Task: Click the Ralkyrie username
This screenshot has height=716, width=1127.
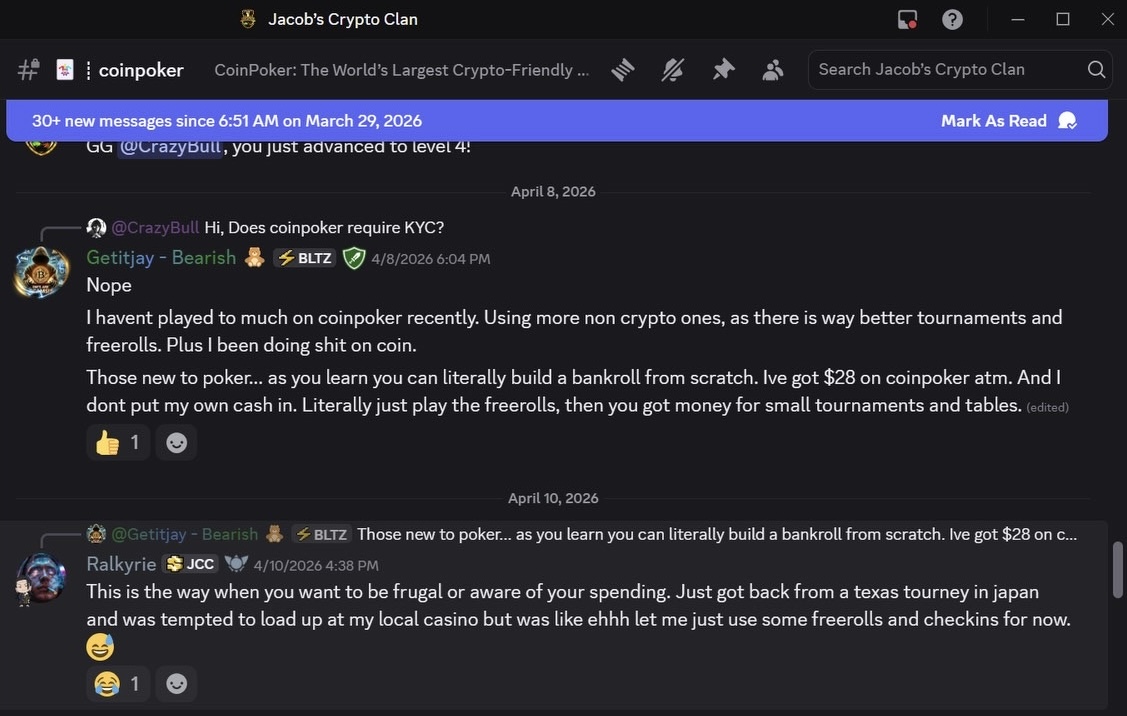Action: tap(121, 565)
